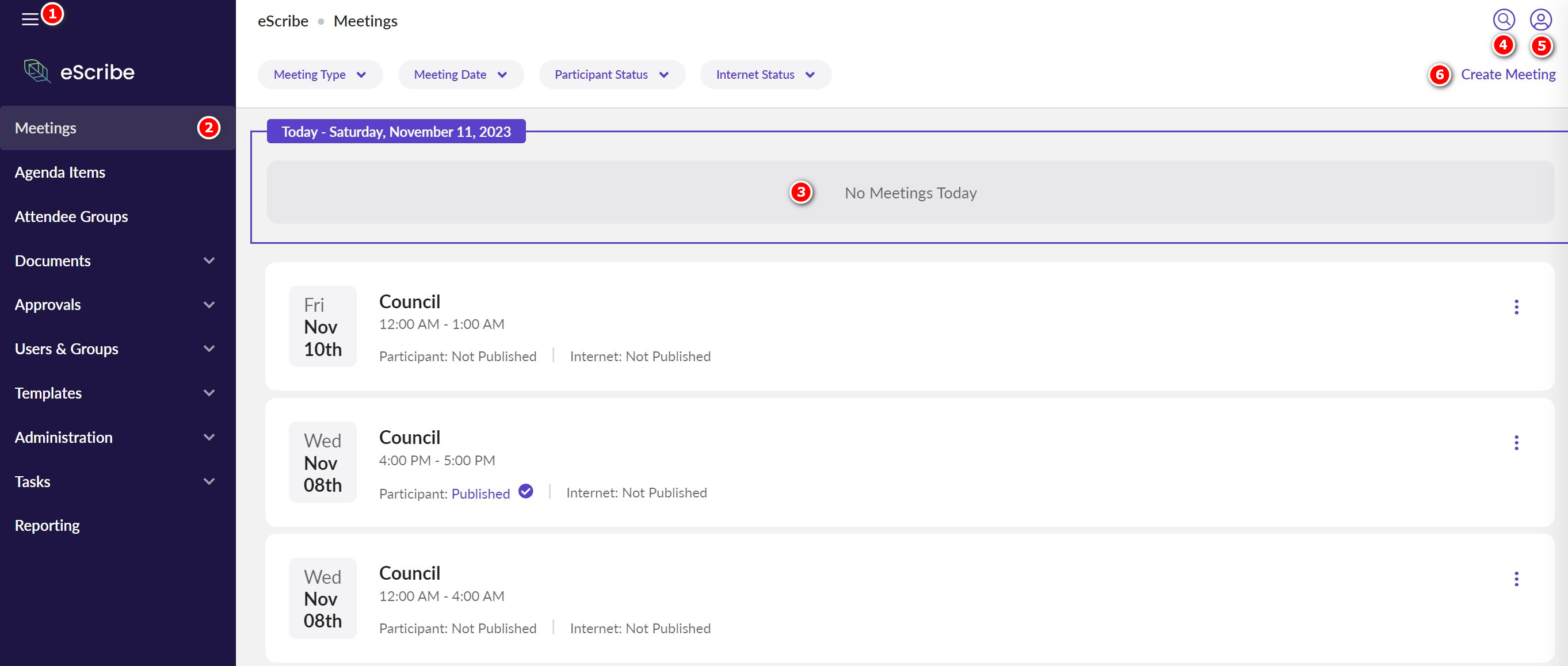Open three-dot menu for 4:00 PM Council meeting

click(x=1516, y=443)
